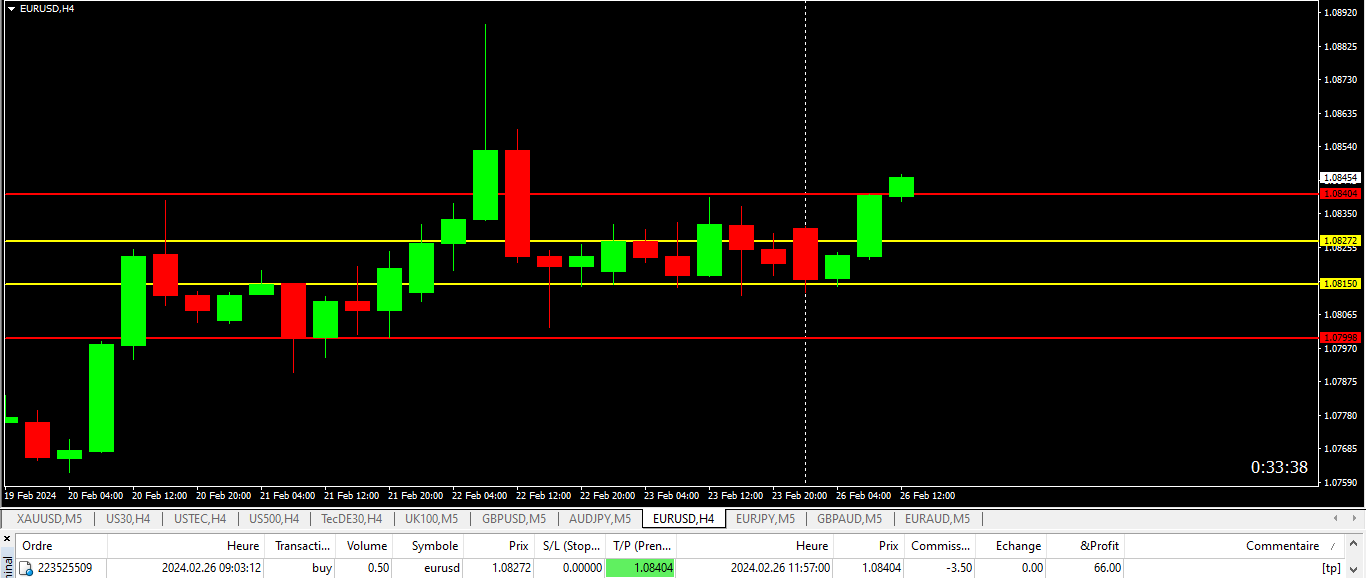Click the Symbole column header
Screen dimensions: 1366x578
pos(434,546)
